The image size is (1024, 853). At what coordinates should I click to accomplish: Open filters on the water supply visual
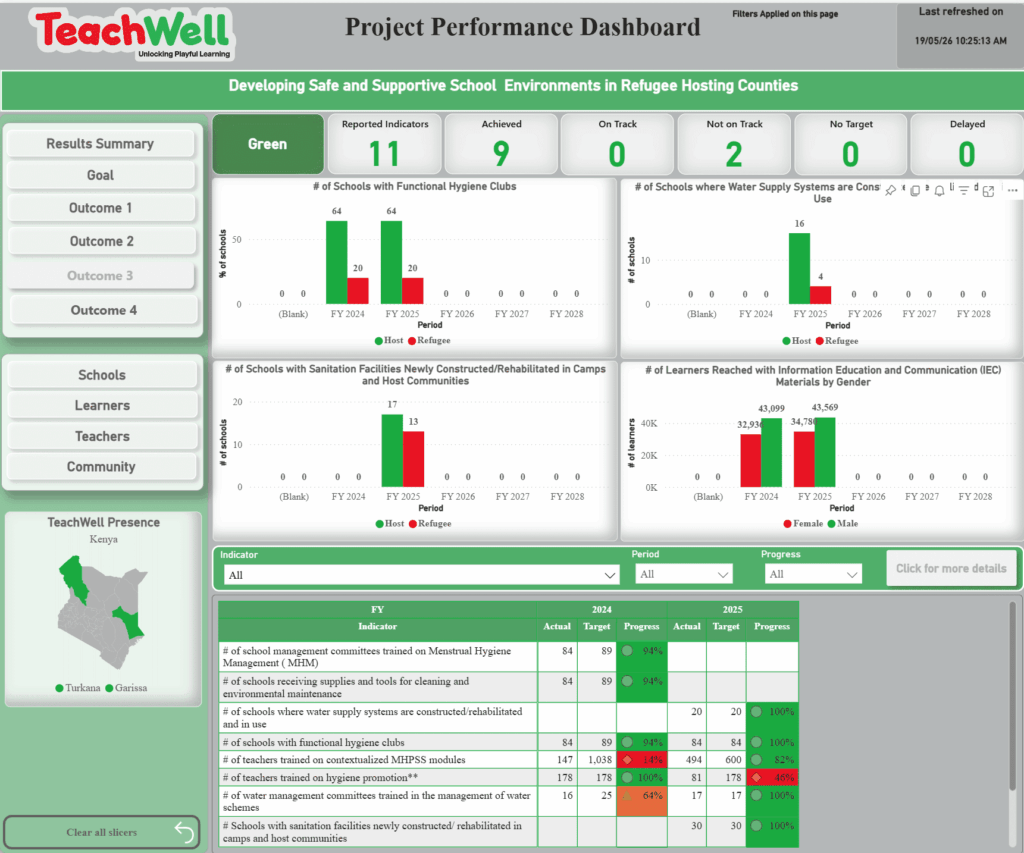[x=964, y=191]
